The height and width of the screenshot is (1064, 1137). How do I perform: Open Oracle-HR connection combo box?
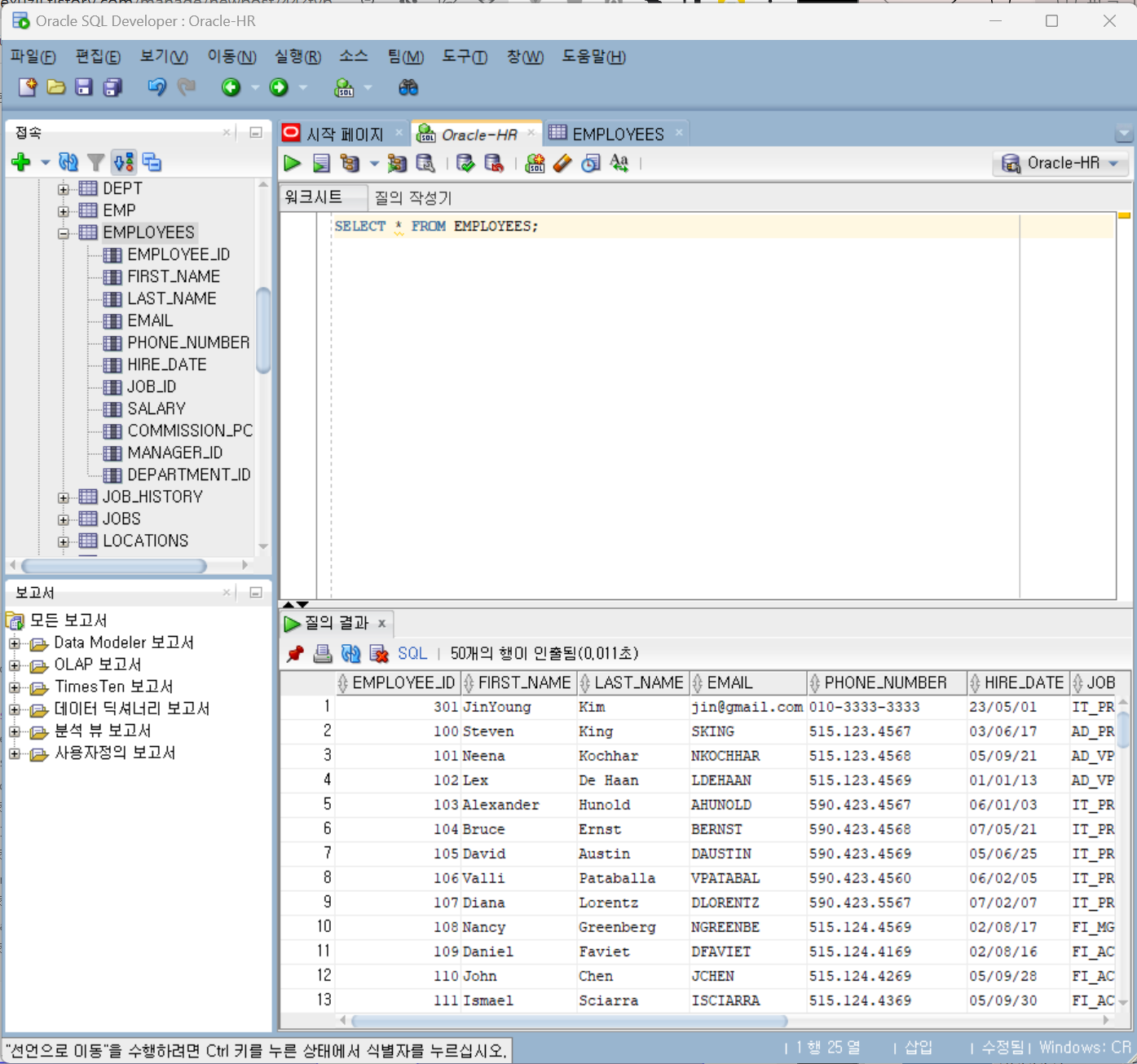pyautogui.click(x=1060, y=163)
